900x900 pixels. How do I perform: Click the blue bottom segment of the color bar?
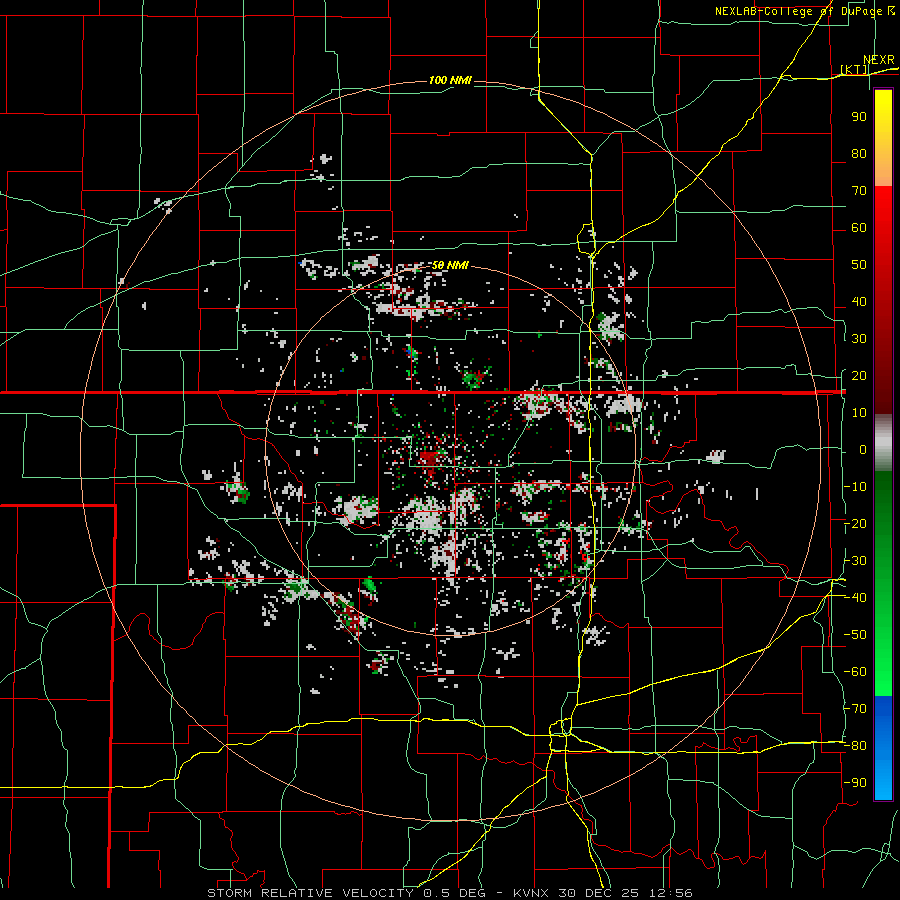tap(883, 748)
